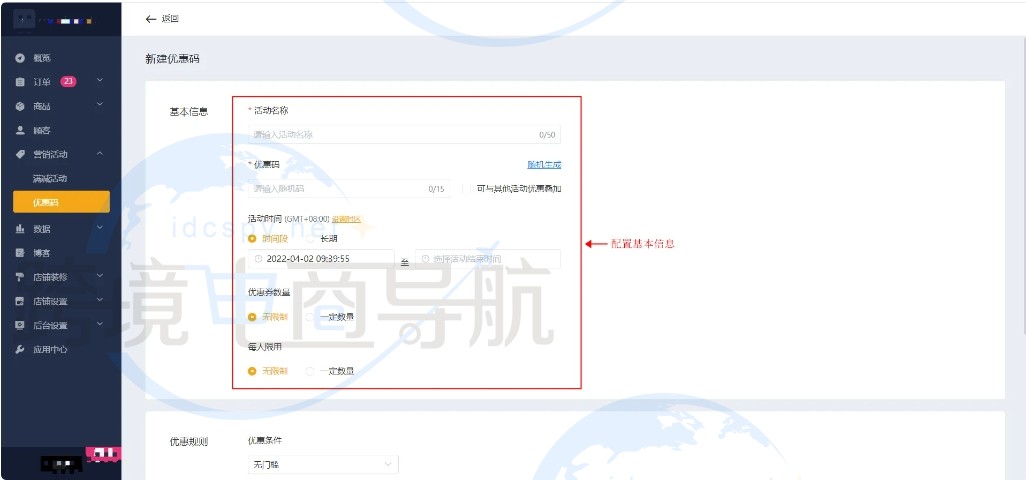Click the 23 badge beside 订单
Image resolution: width=1026 pixels, height=480 pixels.
(68, 82)
